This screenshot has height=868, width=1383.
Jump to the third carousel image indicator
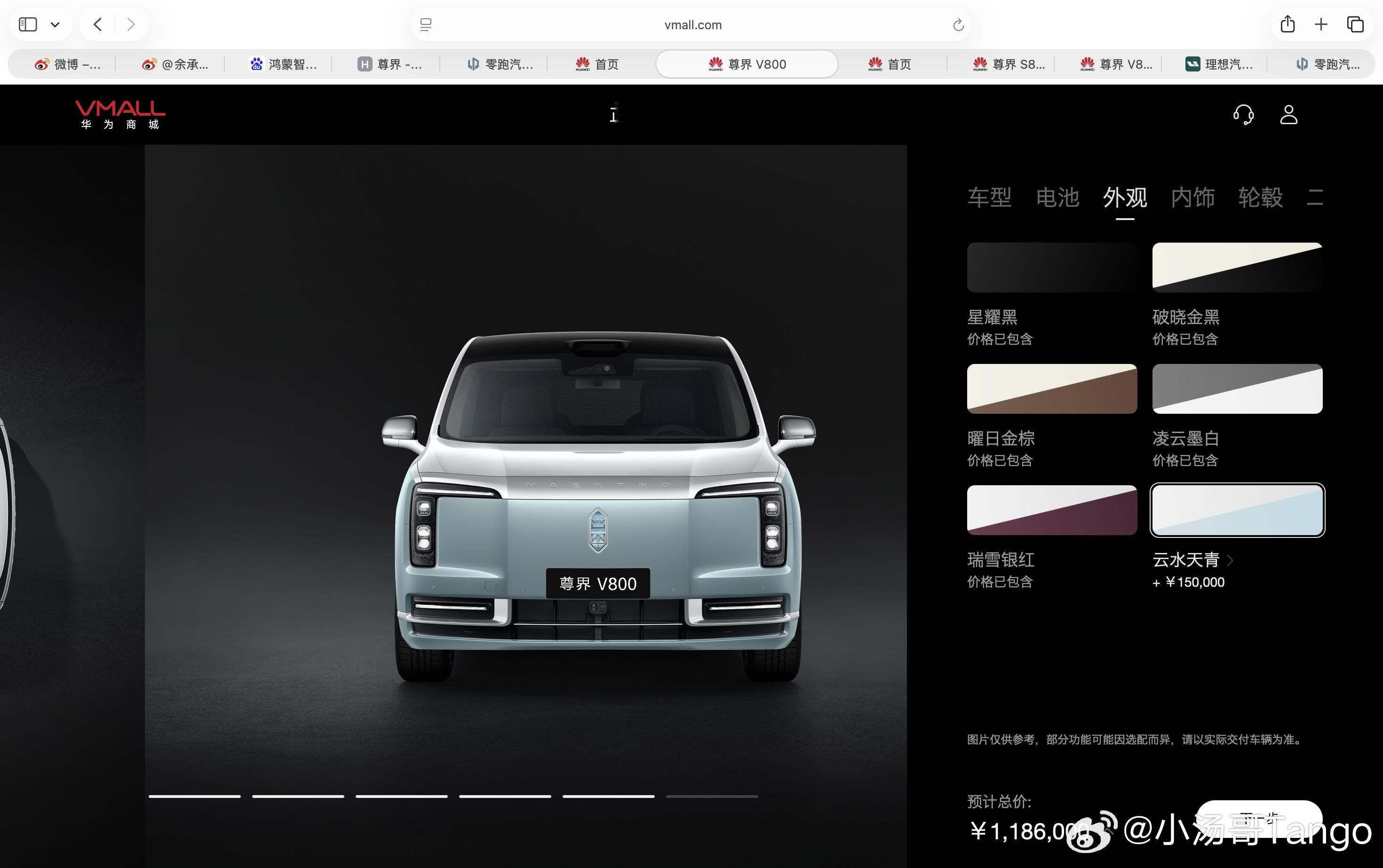(x=401, y=796)
